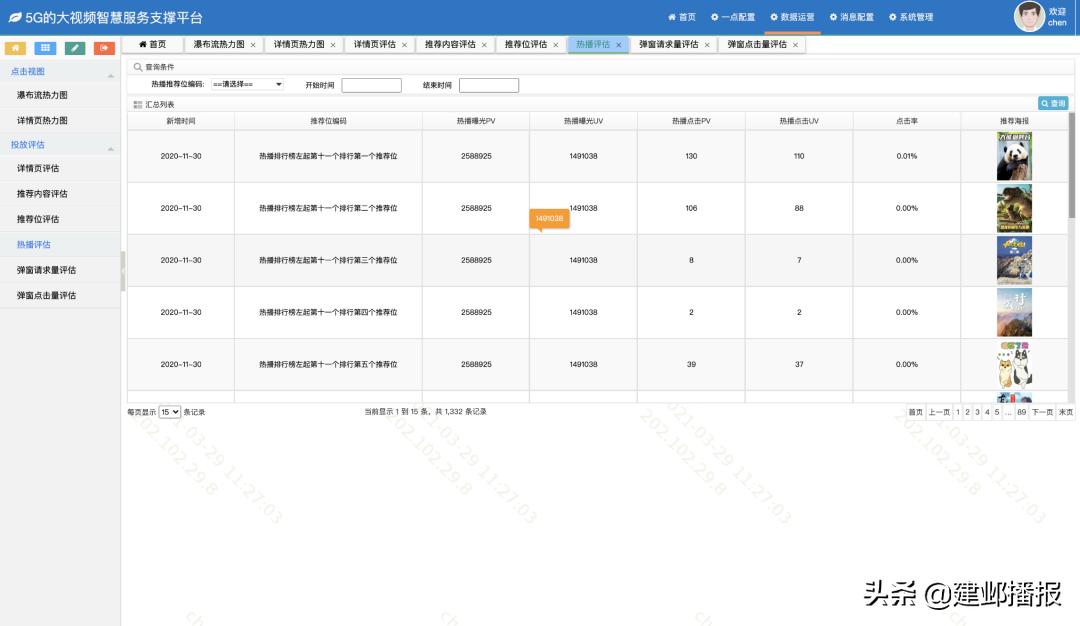
Task: Go to page 4 using the pagination links
Action: pos(986,410)
